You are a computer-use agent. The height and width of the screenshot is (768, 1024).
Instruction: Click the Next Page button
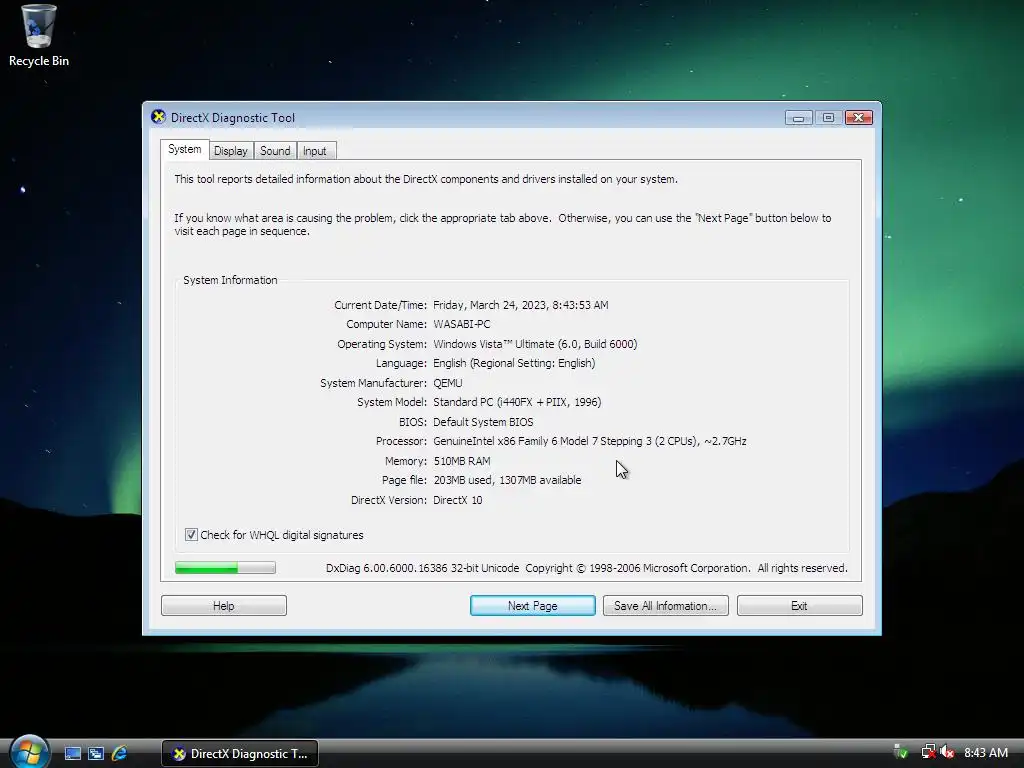coord(533,606)
